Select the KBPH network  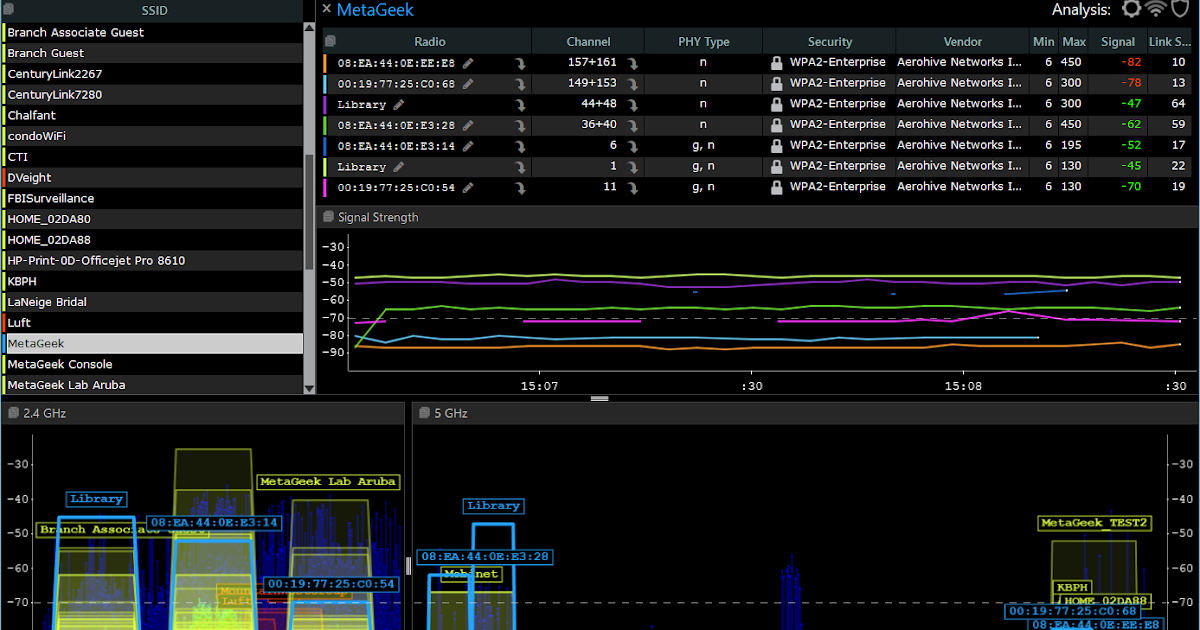click(152, 281)
